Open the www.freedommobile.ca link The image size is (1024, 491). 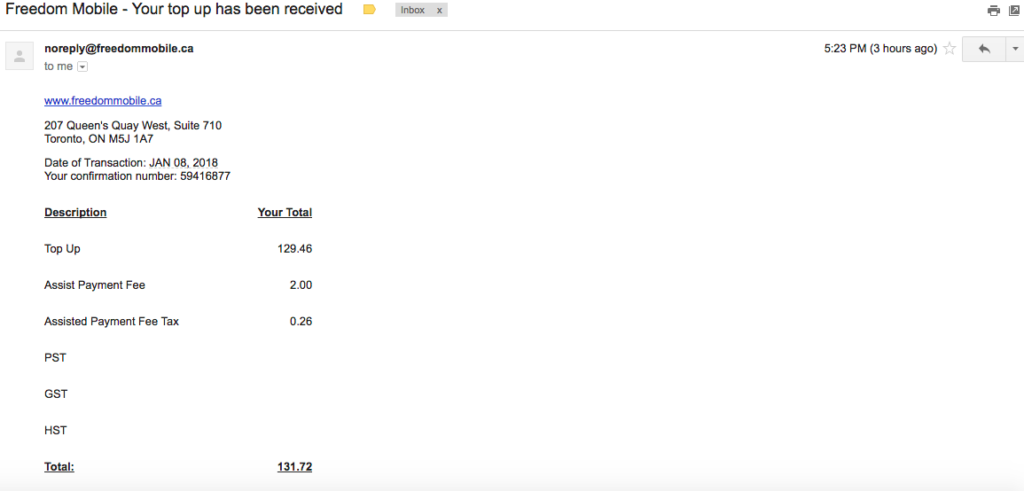[x=103, y=101]
